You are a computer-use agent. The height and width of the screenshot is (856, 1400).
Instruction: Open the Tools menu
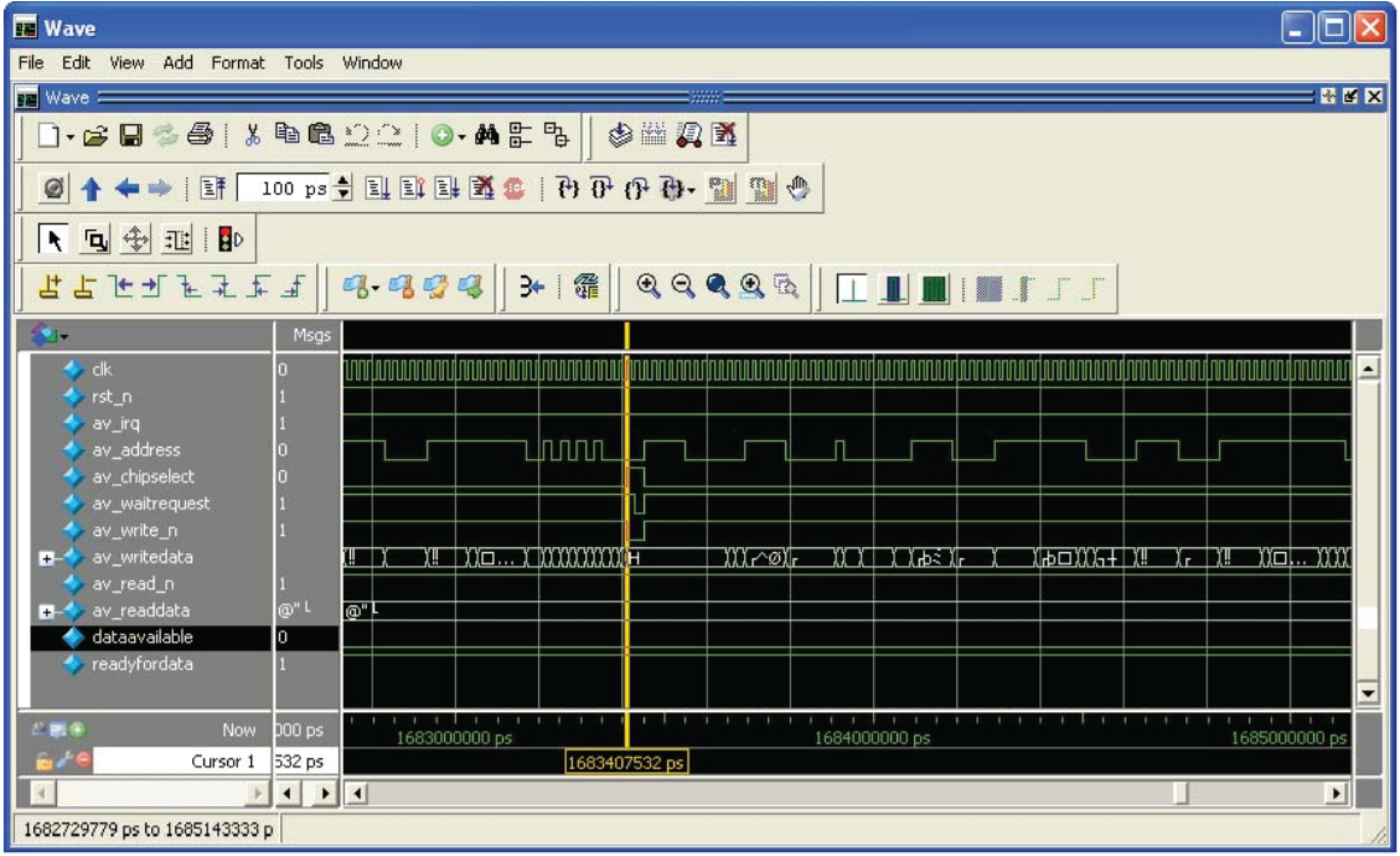point(303,63)
